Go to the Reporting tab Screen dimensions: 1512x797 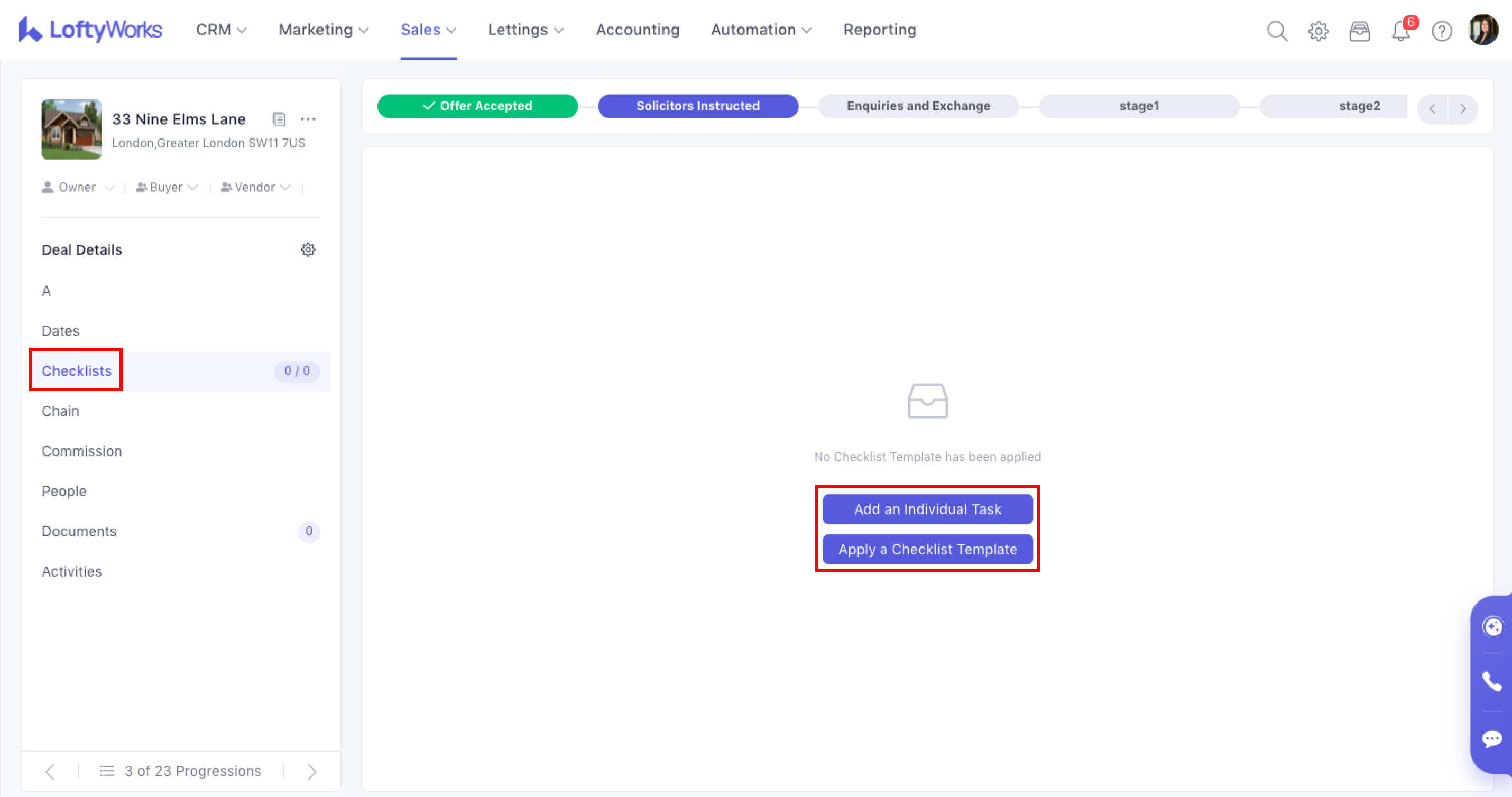[x=879, y=30]
